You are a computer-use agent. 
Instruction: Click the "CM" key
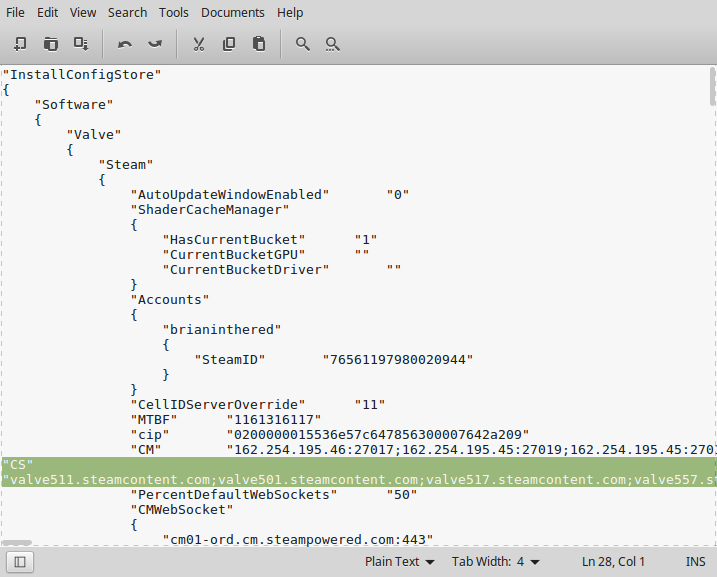(146, 450)
